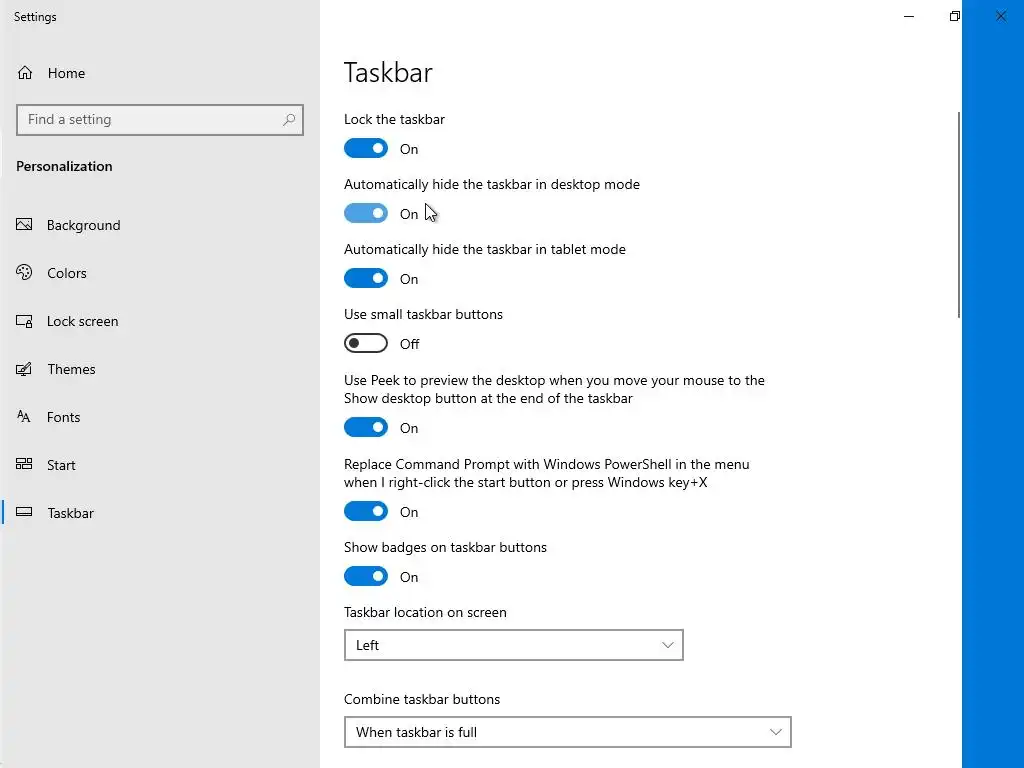Click the search magnifier icon
The image size is (1024, 768).
click(x=289, y=120)
